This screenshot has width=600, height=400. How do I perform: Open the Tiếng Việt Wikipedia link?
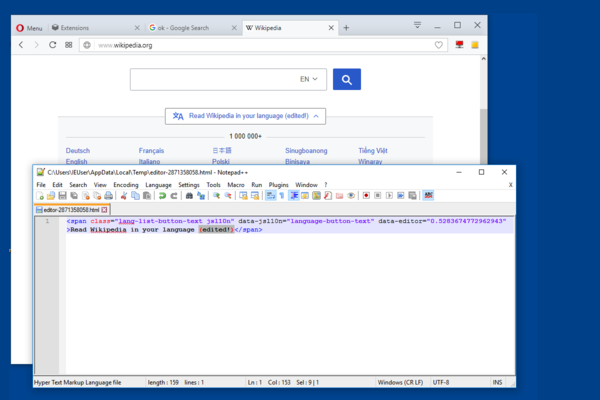(x=373, y=151)
